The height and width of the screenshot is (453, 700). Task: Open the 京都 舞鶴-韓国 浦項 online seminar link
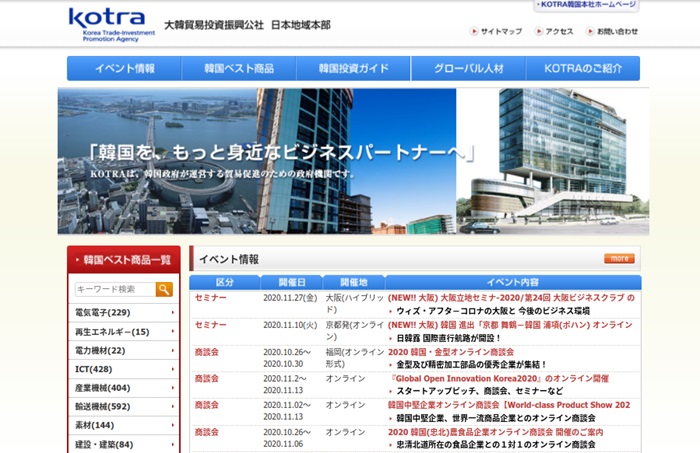[510, 325]
